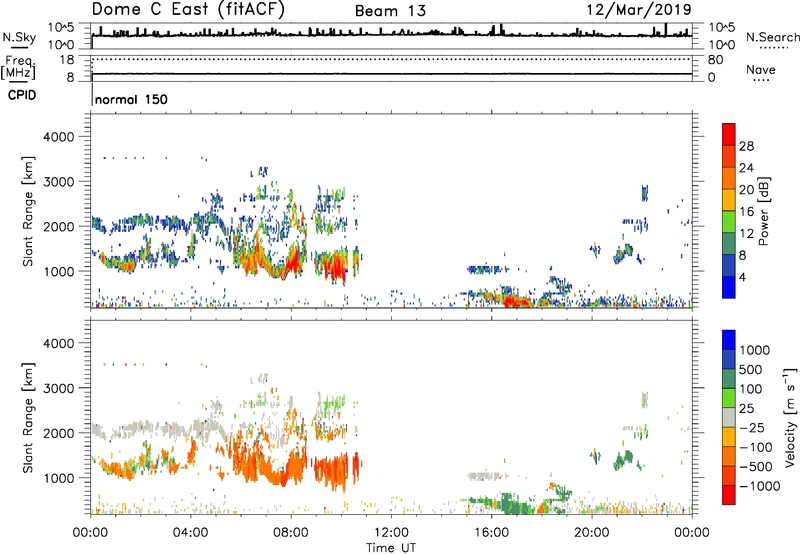The height and width of the screenshot is (554, 800).
Task: Click the Slant Range label of velocity panel
Action: [28, 417]
